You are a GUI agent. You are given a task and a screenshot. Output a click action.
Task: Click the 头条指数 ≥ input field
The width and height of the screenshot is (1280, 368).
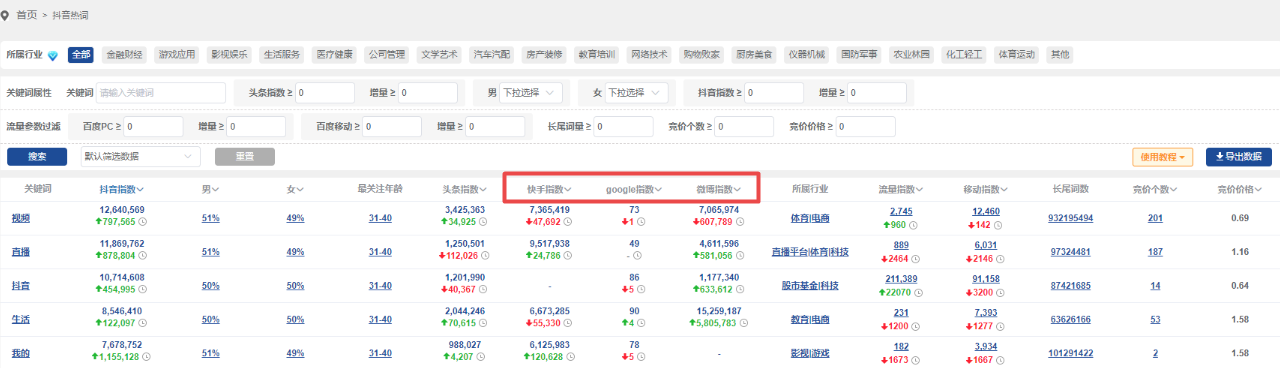pyautogui.click(x=325, y=92)
